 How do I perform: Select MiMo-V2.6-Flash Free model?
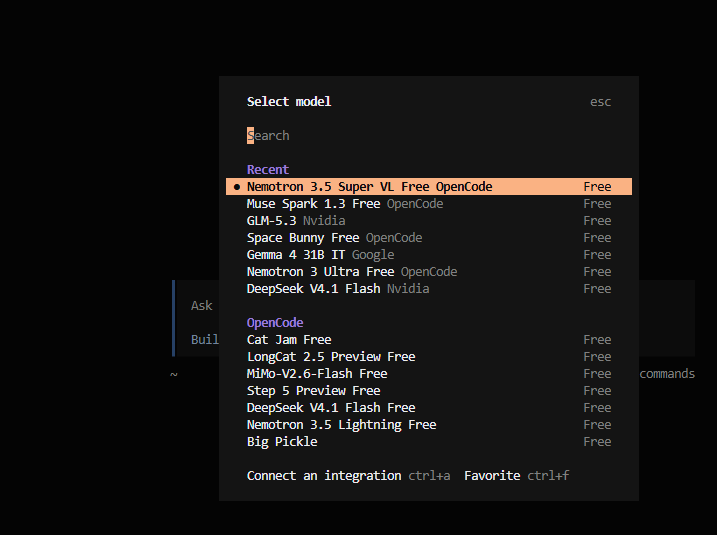pos(428,374)
